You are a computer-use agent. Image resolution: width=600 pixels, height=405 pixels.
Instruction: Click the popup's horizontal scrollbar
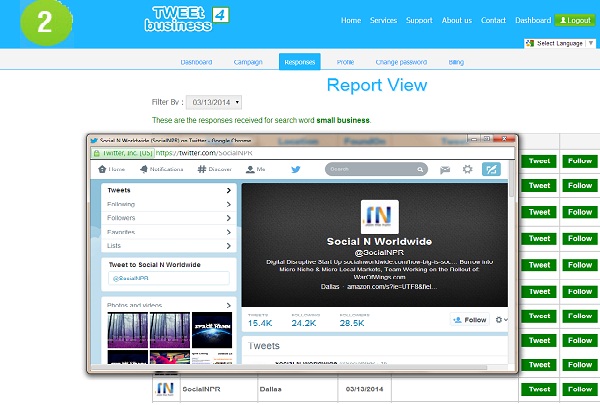point(289,367)
